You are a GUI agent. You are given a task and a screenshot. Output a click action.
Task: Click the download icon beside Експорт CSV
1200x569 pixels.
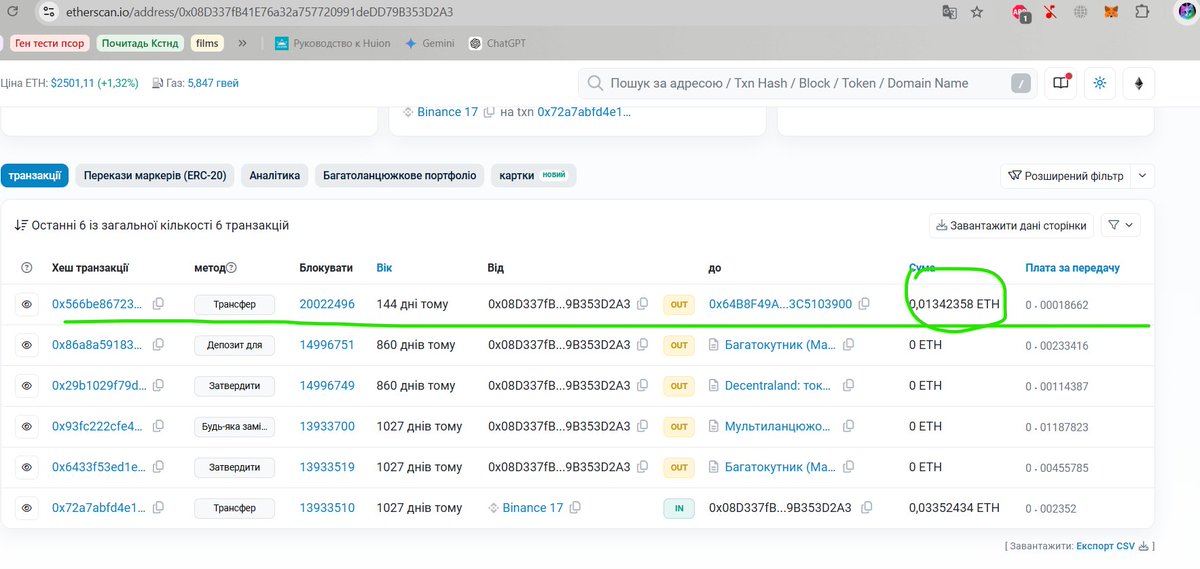[1145, 547]
